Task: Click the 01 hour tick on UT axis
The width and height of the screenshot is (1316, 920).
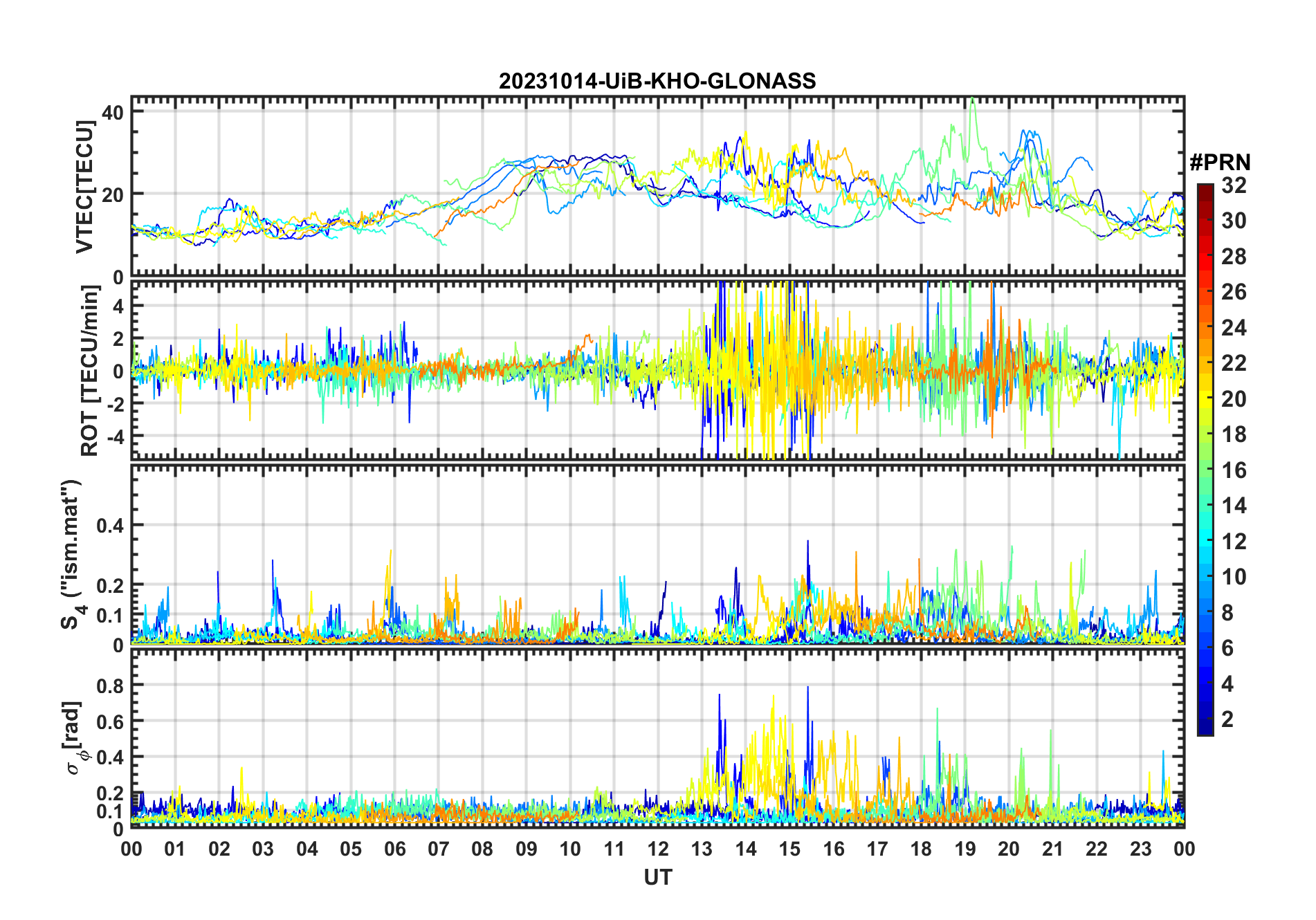Action: [175, 849]
